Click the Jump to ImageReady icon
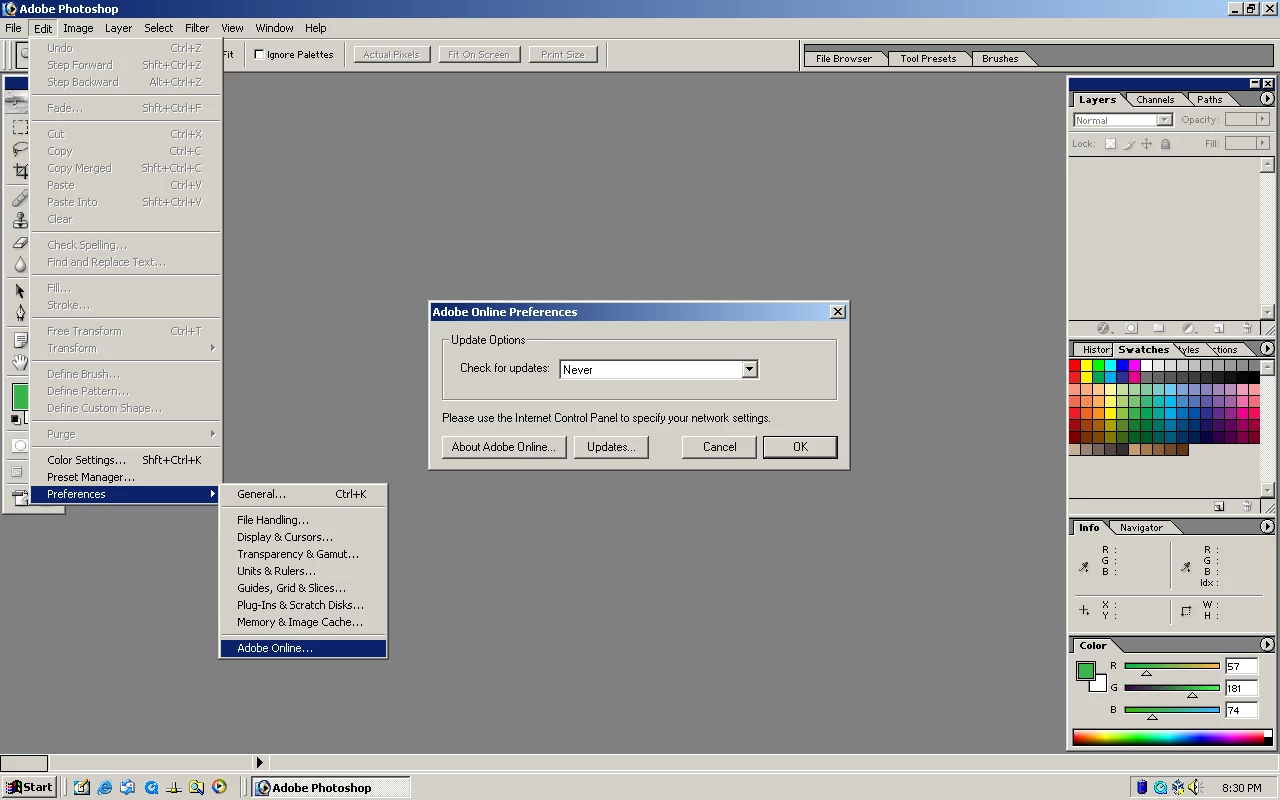This screenshot has height=800, width=1280. pyautogui.click(x=20, y=498)
